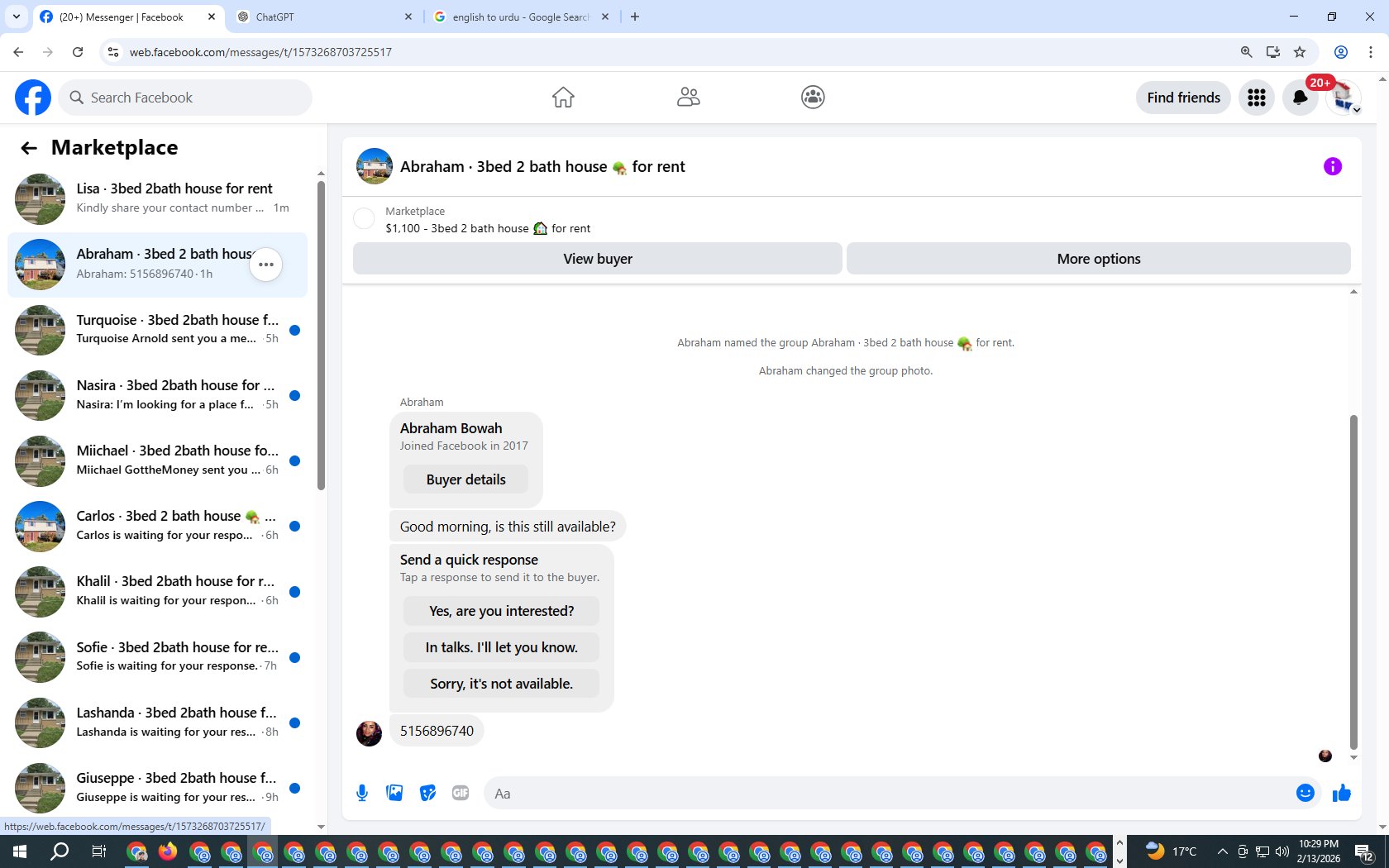This screenshot has height=868, width=1389.
Task: Open the browser zoom magnifier icon
Action: tap(1247, 52)
